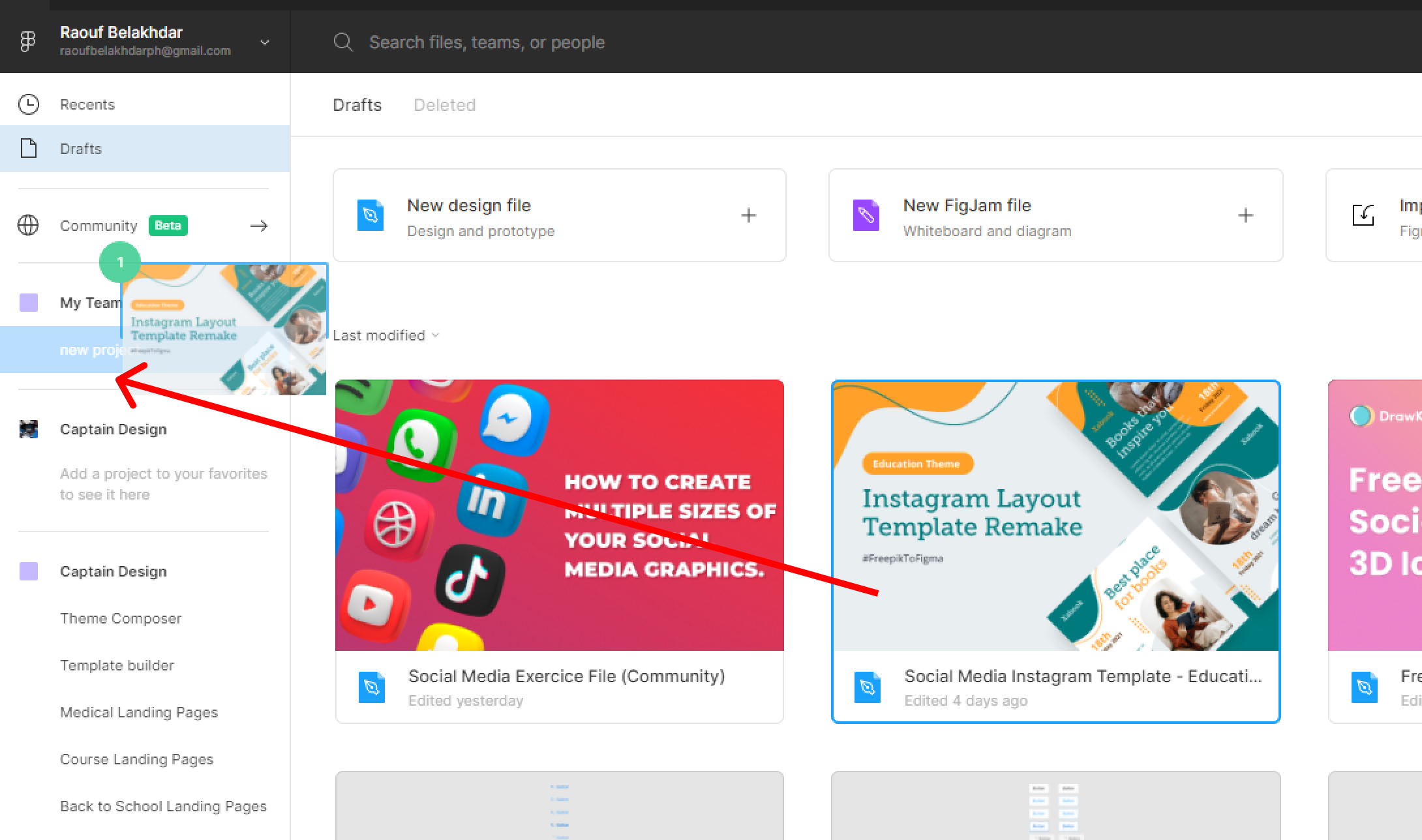Switch to the Drafts tab

[x=357, y=104]
